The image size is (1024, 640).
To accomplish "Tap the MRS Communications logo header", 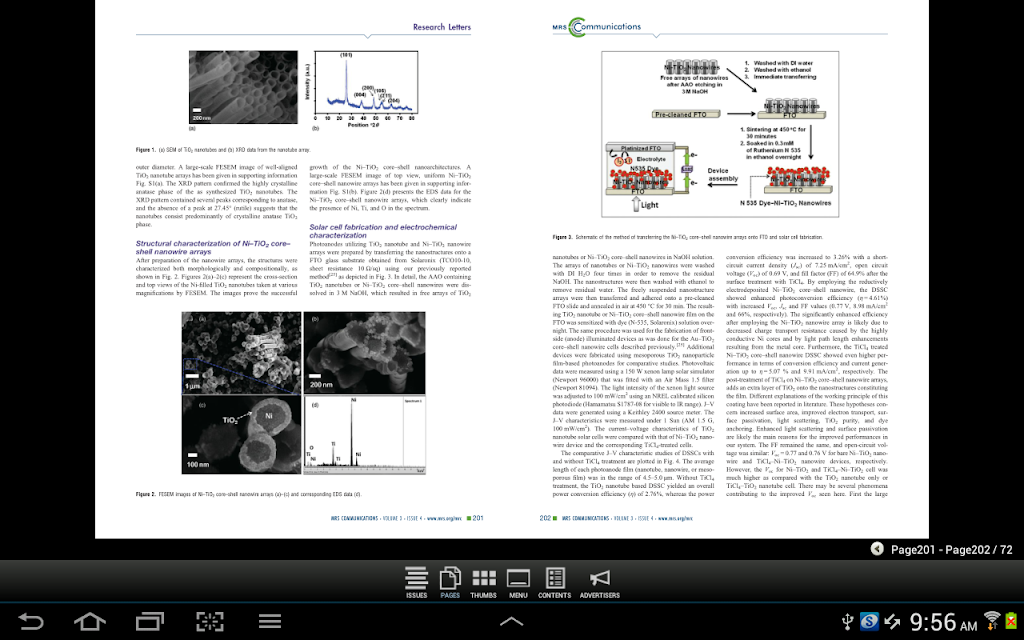I will 596,27.
